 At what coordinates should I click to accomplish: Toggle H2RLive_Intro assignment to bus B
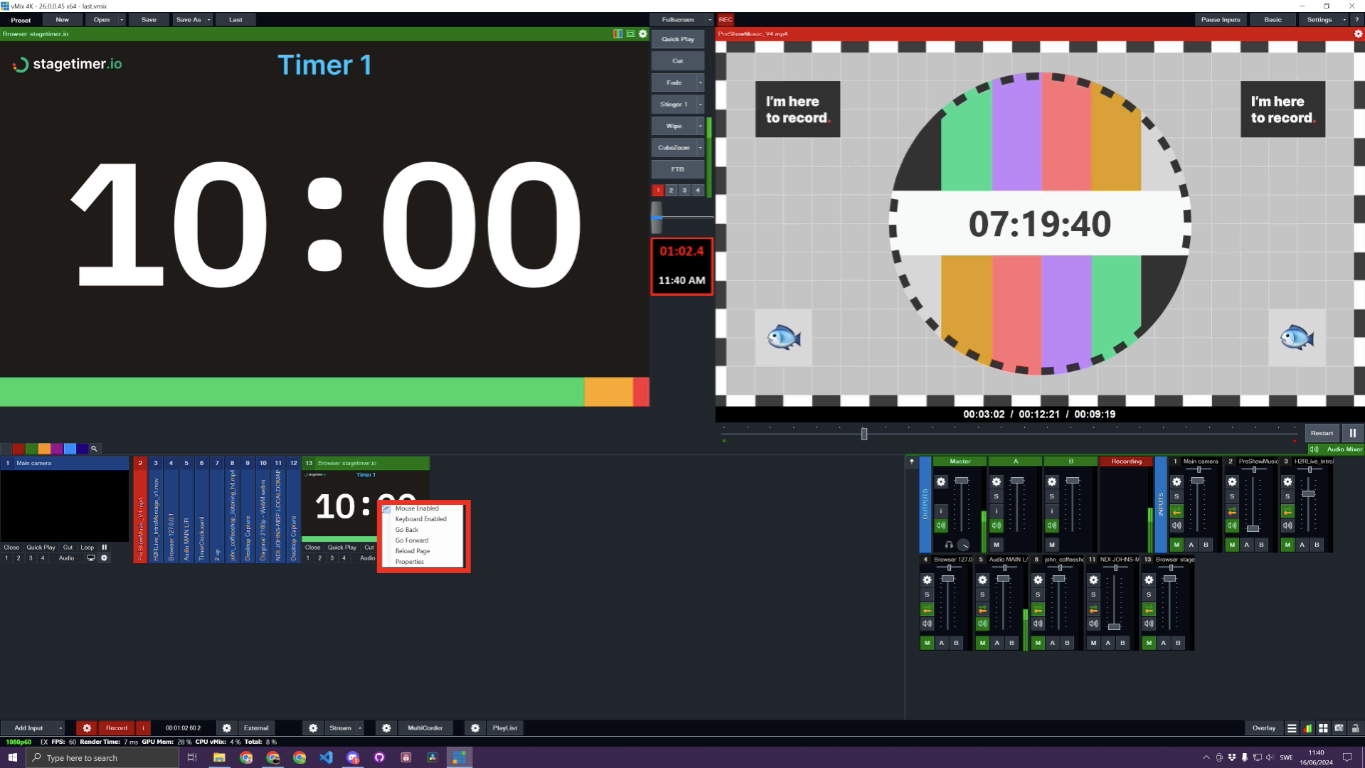tap(1317, 545)
